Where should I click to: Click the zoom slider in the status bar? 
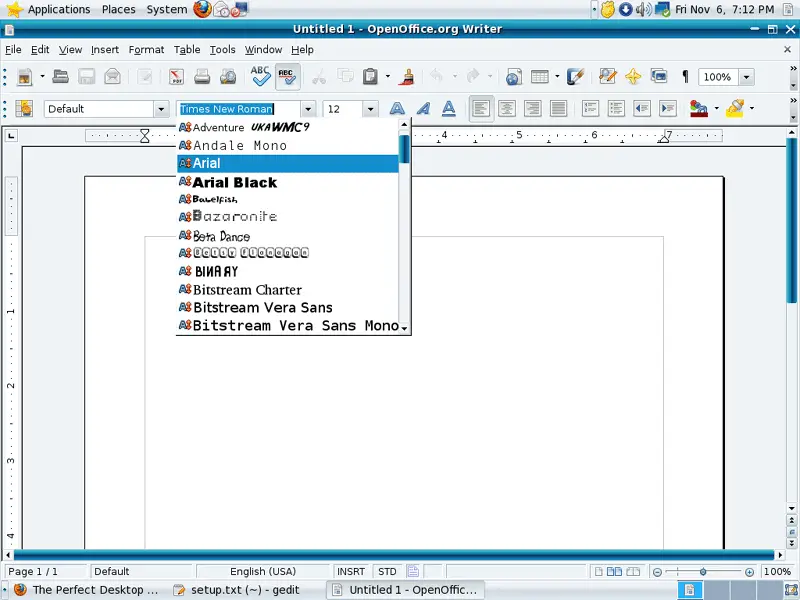(x=703, y=572)
